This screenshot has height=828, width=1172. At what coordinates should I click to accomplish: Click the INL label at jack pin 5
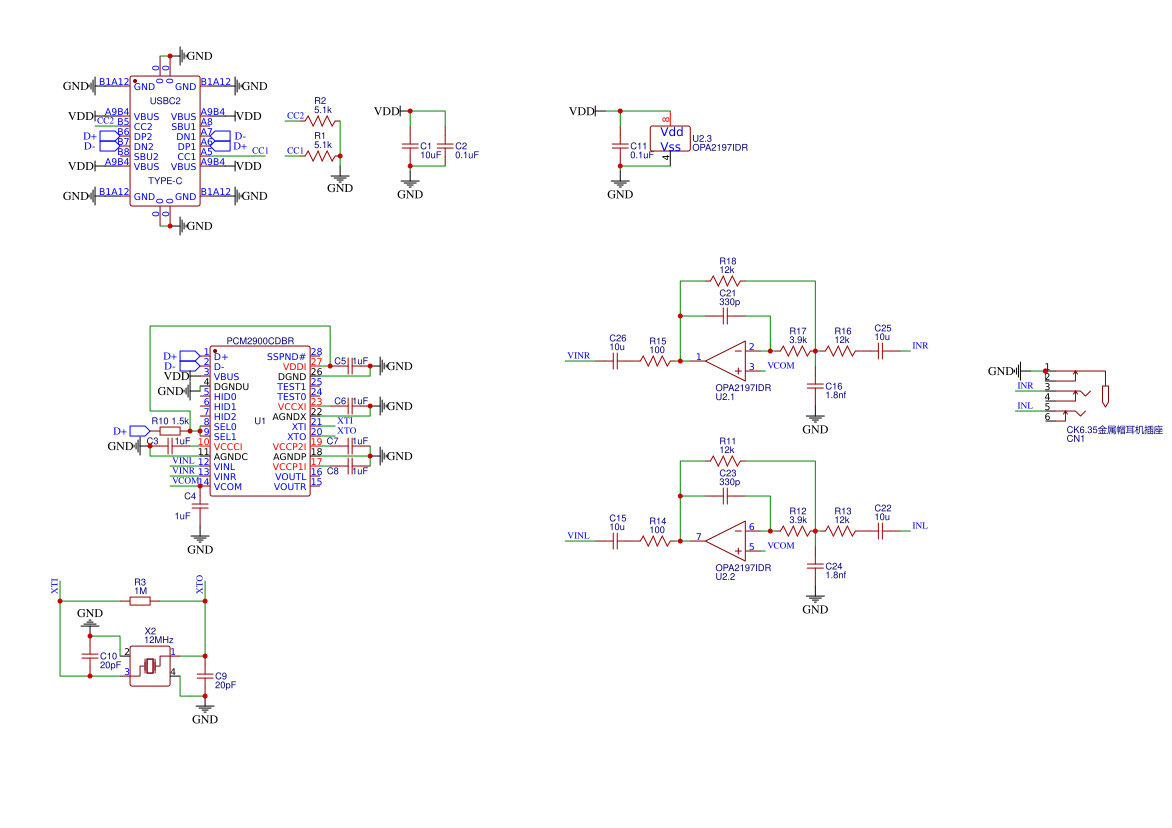coord(1025,406)
